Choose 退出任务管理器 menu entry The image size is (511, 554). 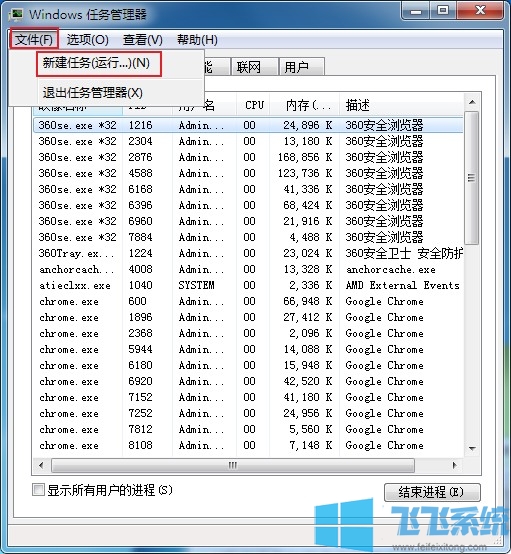click(x=93, y=93)
